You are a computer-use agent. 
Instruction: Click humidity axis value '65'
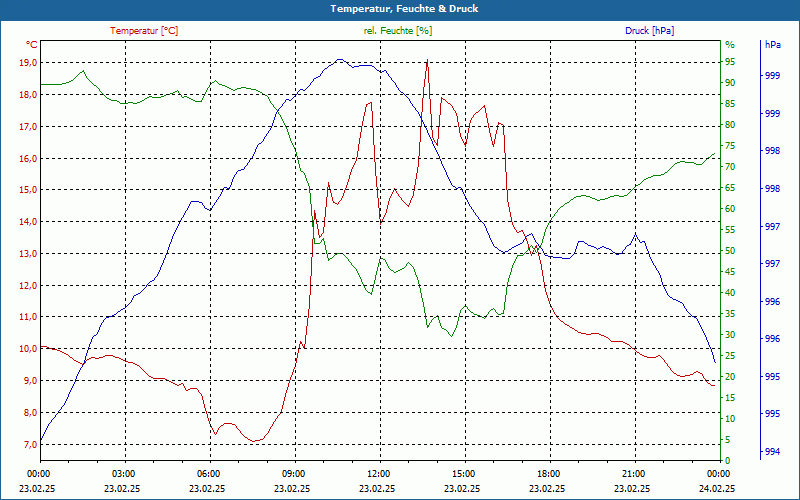point(730,188)
